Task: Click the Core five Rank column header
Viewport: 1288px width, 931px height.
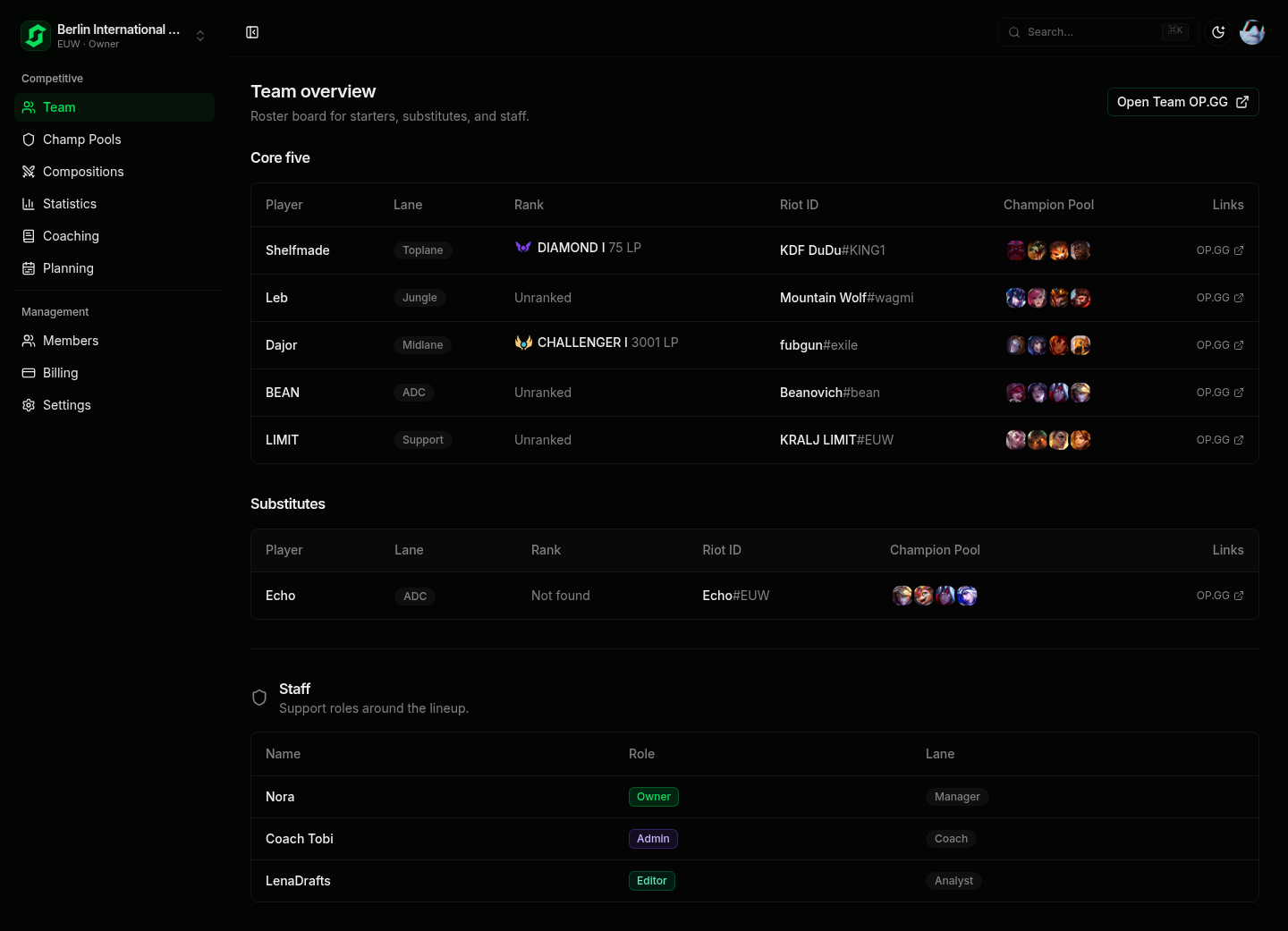Action: pos(529,205)
